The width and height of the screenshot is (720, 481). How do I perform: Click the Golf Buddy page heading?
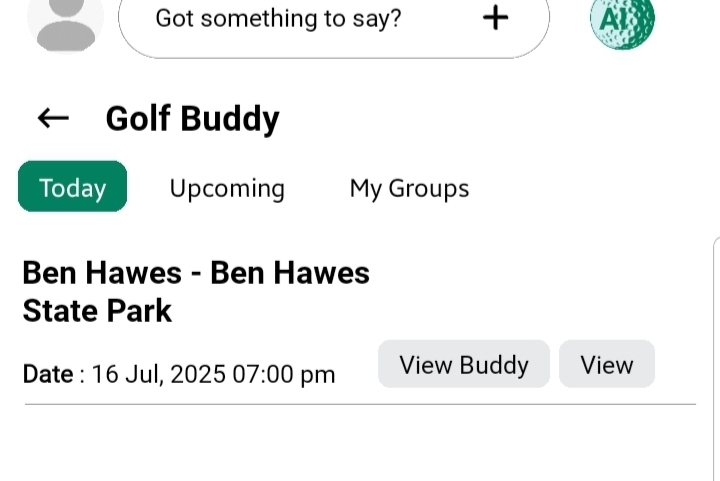192,119
